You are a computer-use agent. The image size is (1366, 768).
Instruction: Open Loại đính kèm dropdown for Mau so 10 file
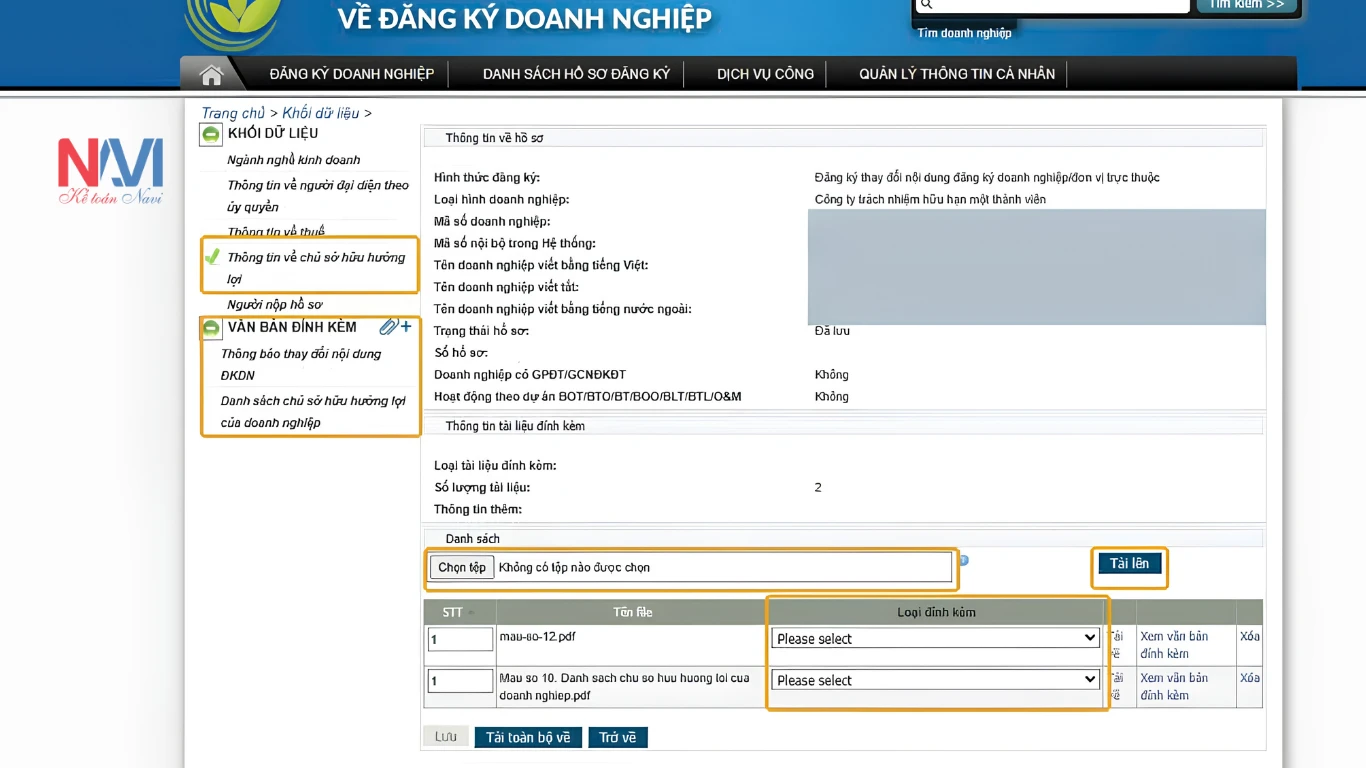click(x=936, y=680)
